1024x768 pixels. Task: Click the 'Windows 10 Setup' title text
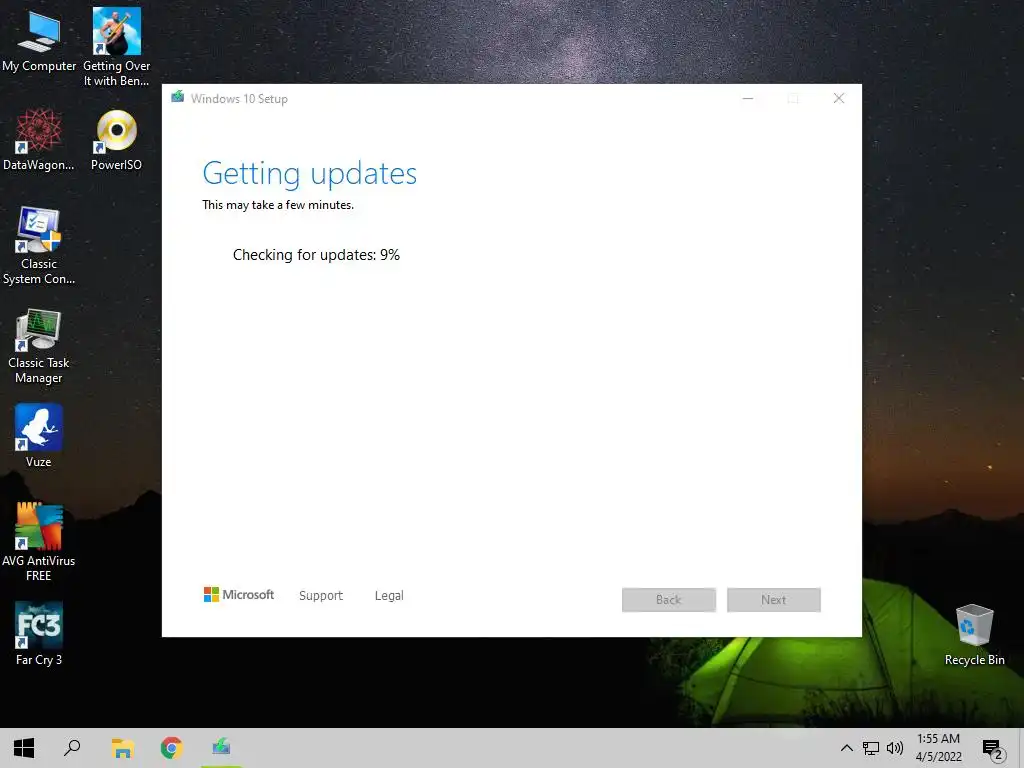point(239,99)
